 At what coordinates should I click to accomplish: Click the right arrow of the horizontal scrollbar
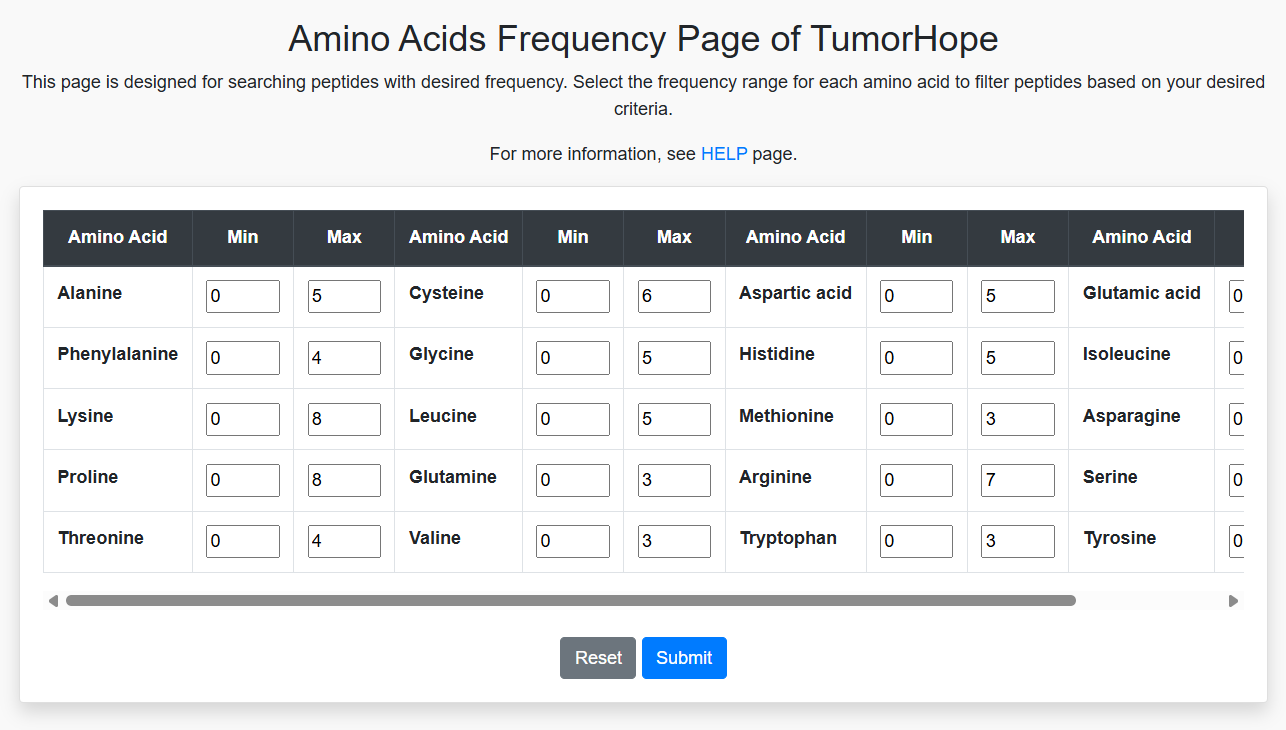[x=1233, y=600]
